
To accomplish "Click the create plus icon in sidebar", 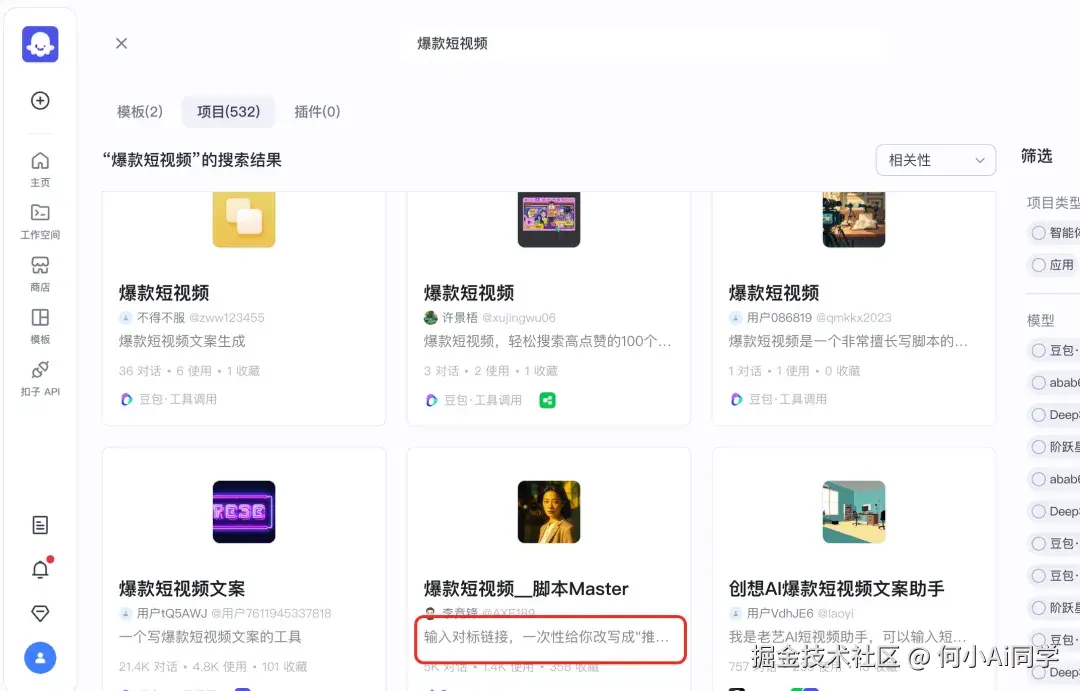I will tap(39, 100).
